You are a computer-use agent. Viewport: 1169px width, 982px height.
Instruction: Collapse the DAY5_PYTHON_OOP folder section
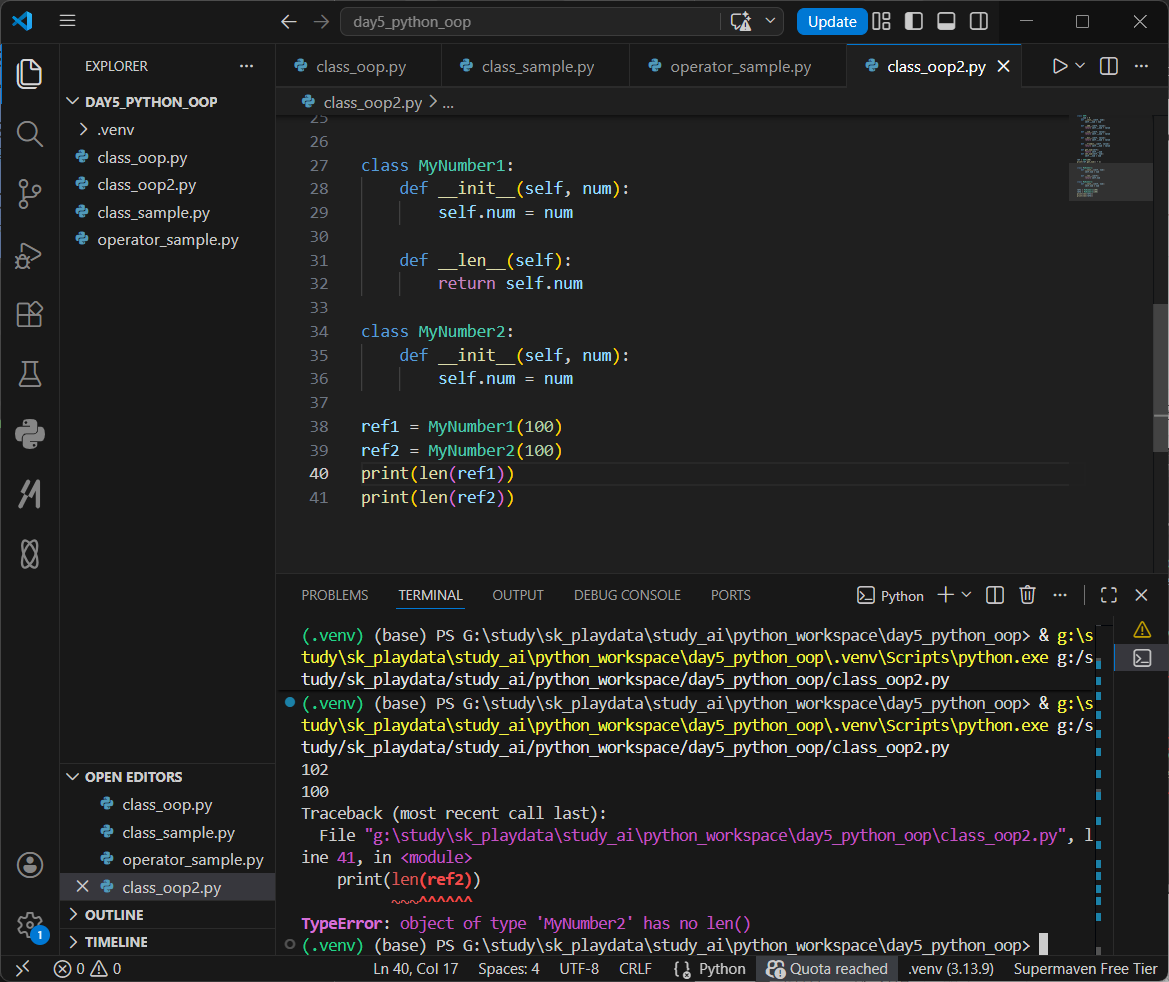pyautogui.click(x=167, y=102)
